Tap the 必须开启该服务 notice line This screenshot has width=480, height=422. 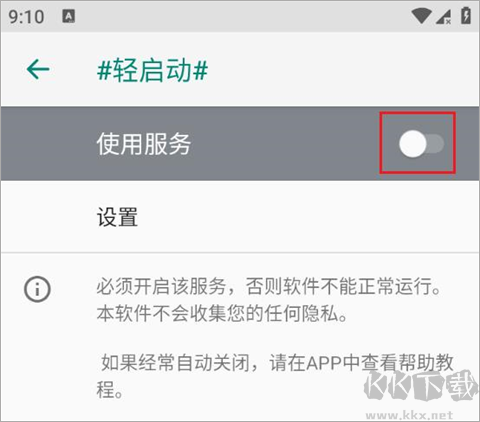pos(269,286)
